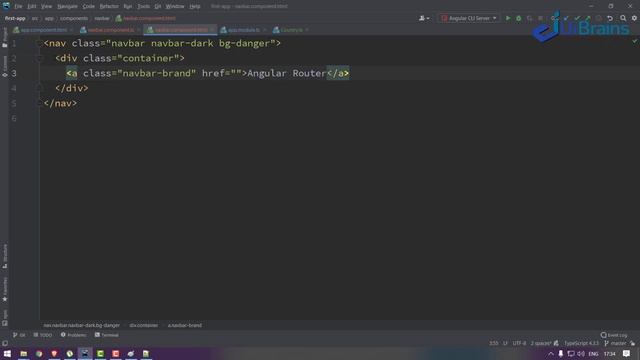The width and height of the screenshot is (640, 360).
Task: Collapse the div tag fold marker on line 2
Action: tap(40, 58)
